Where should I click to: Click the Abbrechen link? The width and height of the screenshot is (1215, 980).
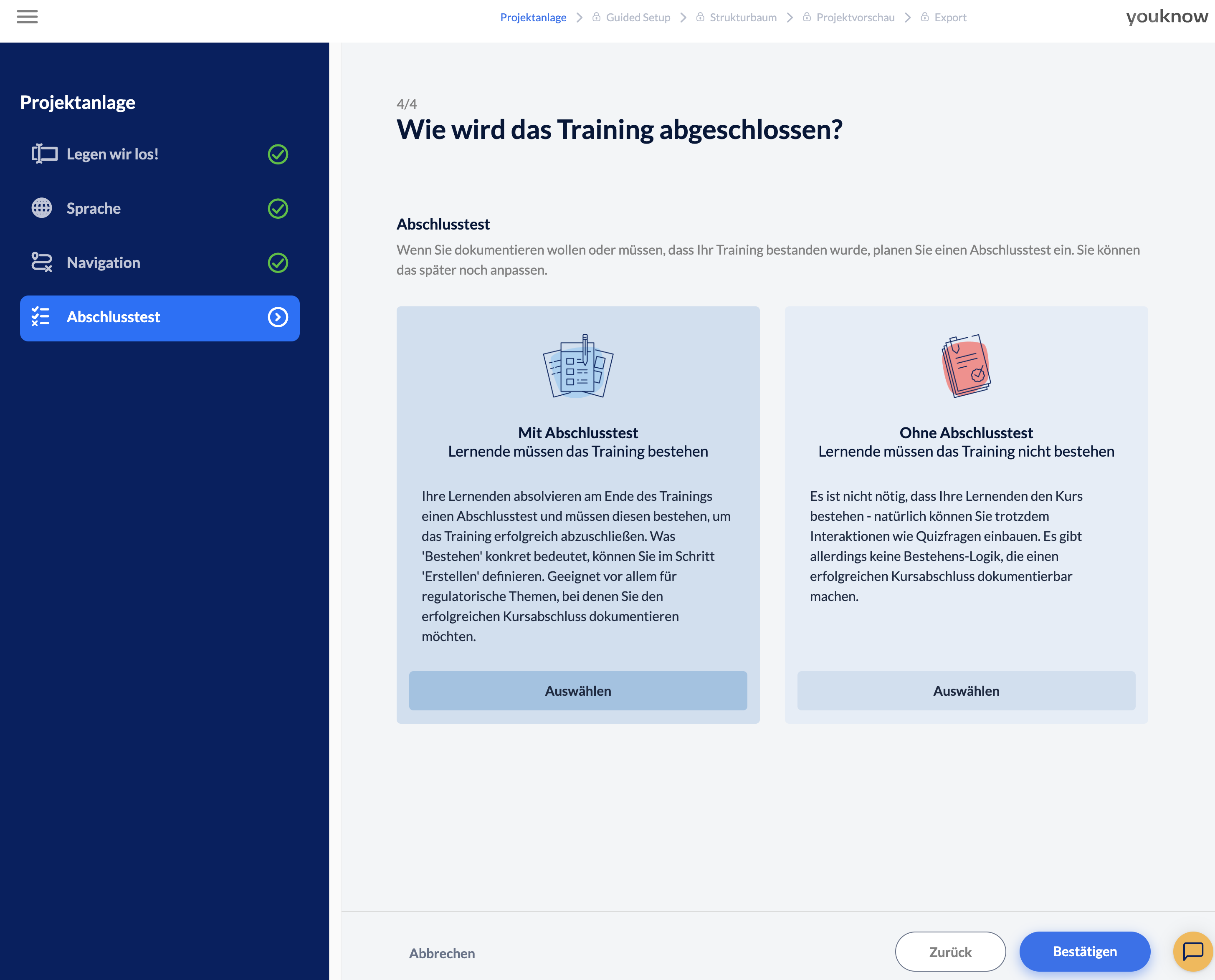coord(441,953)
